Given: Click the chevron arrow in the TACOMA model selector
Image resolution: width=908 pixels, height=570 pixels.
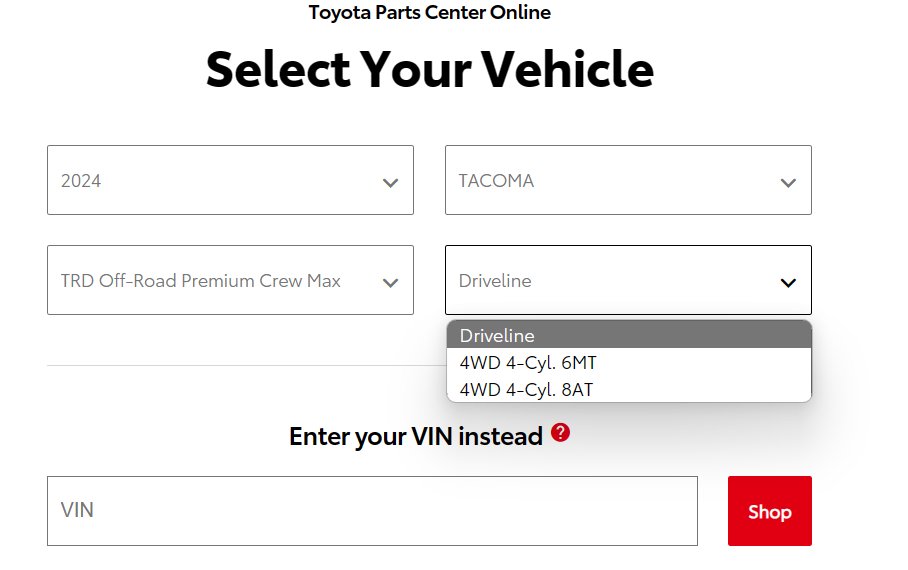Looking at the screenshot, I should (x=788, y=183).
